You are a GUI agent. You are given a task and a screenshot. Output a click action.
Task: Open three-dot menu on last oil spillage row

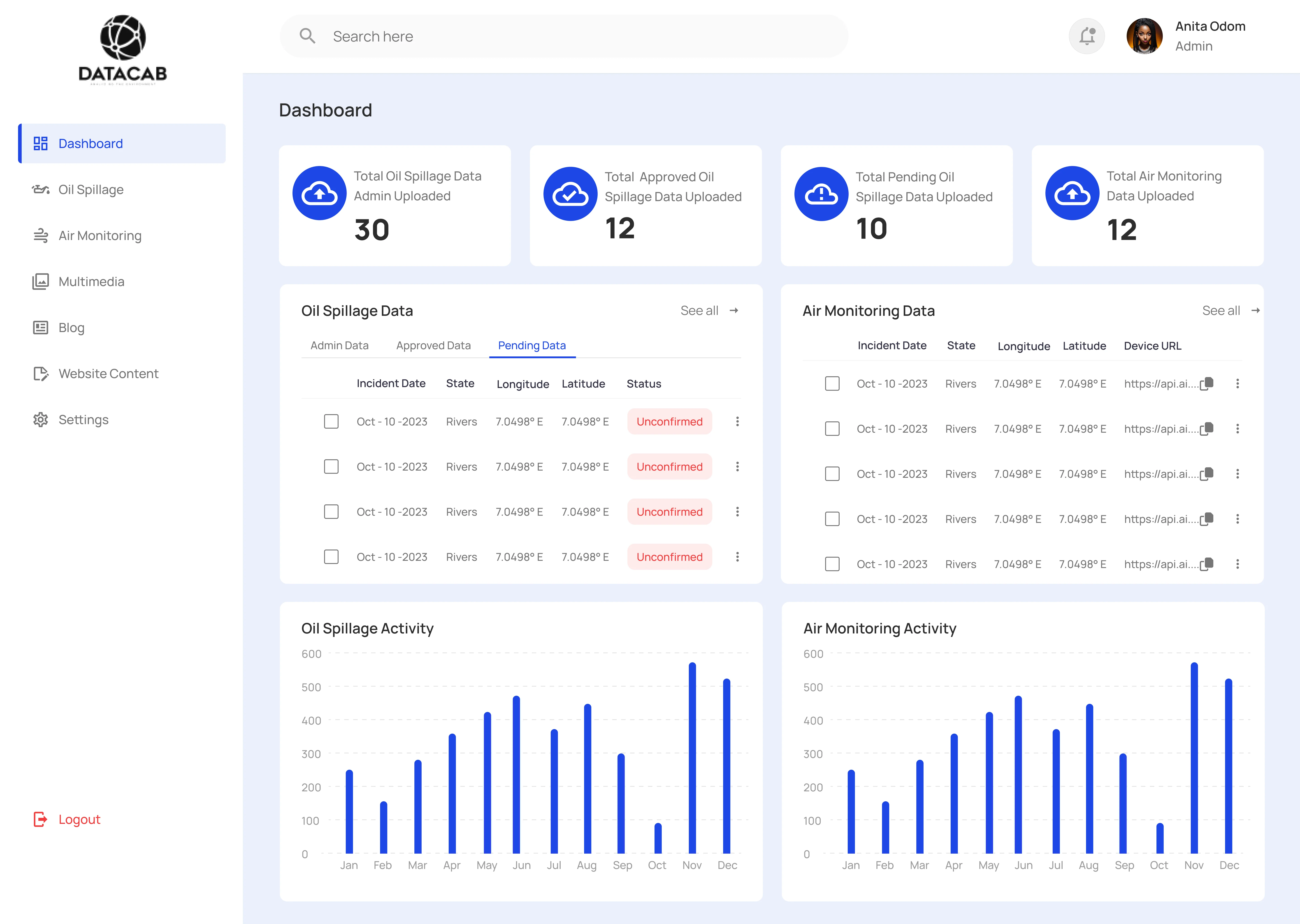tap(737, 557)
